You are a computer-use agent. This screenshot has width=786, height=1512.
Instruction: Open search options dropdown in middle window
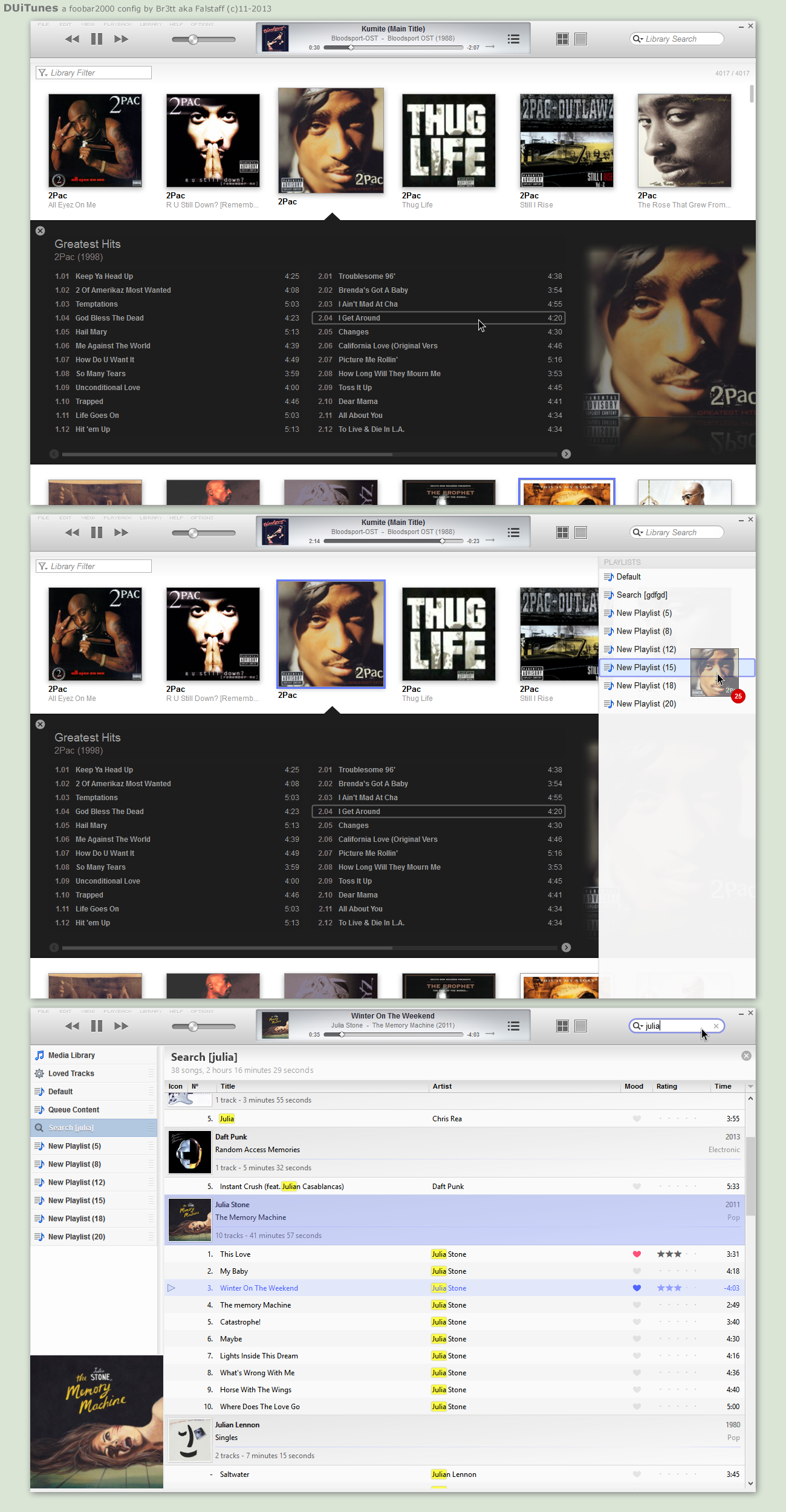click(637, 533)
